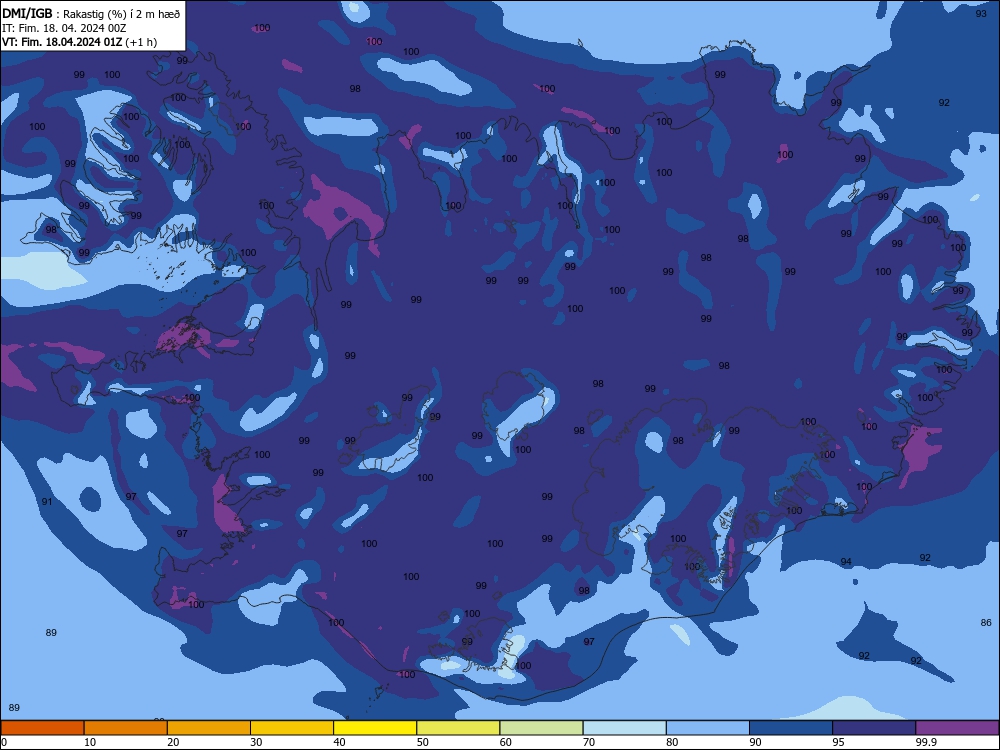1000x750 pixels.
Task: Select the medium blue 90–95 legend swatch
Action: tap(791, 728)
